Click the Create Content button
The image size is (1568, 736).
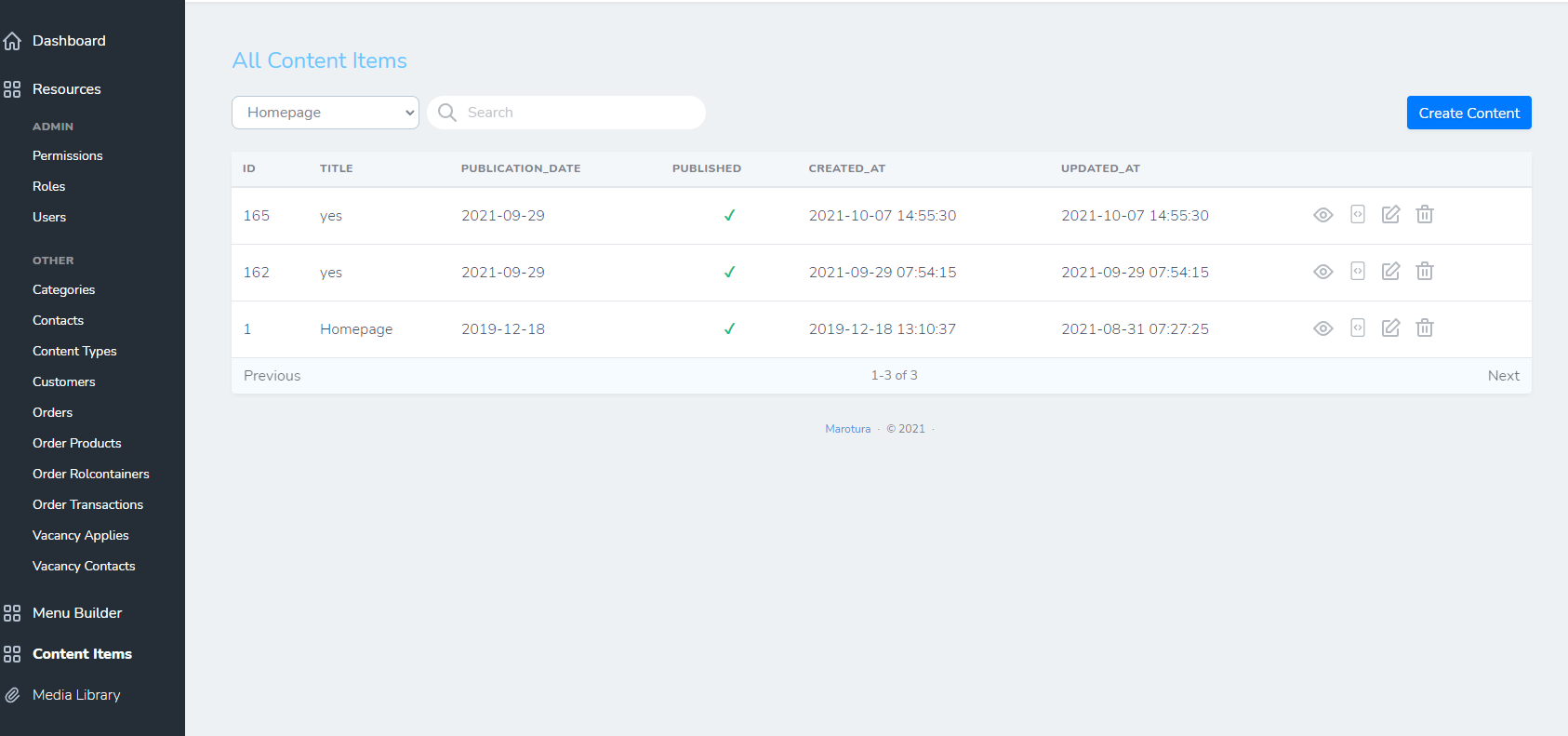coord(1468,113)
